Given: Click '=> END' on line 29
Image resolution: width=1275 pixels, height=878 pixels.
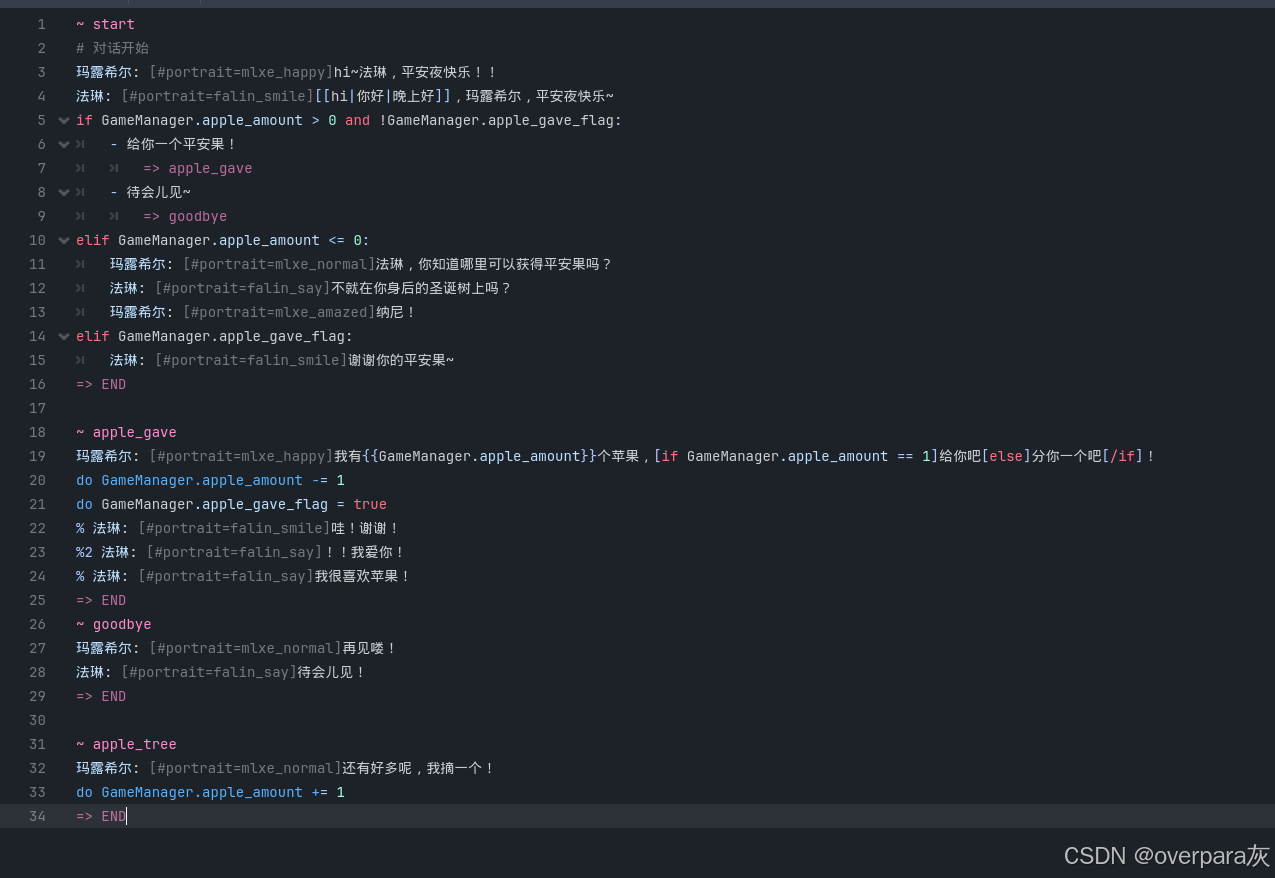Looking at the screenshot, I should click(101, 696).
